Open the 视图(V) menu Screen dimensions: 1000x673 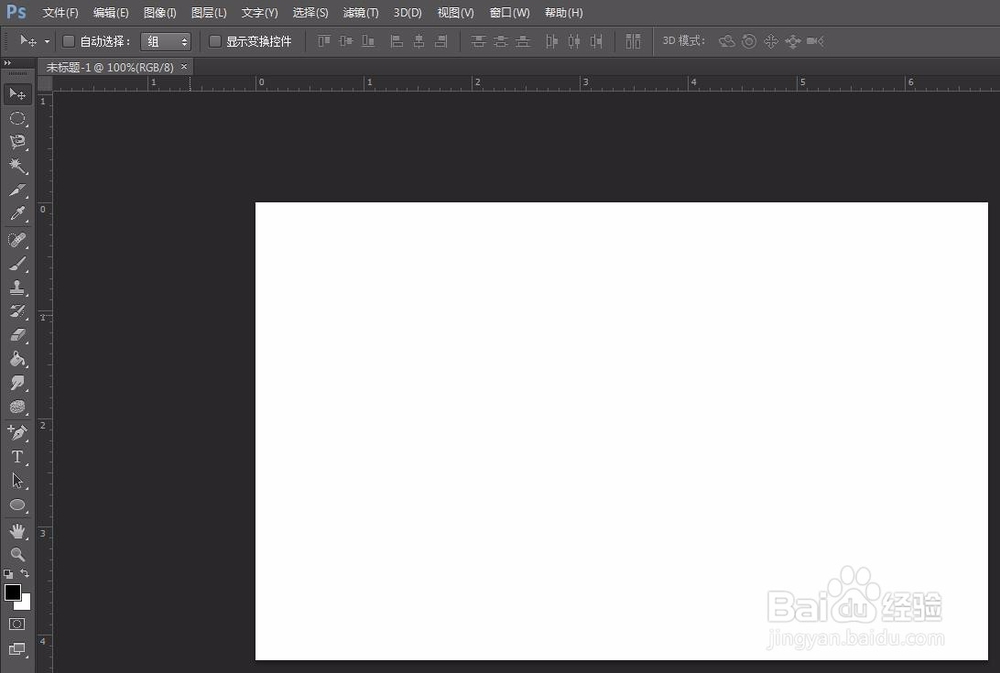tap(455, 13)
